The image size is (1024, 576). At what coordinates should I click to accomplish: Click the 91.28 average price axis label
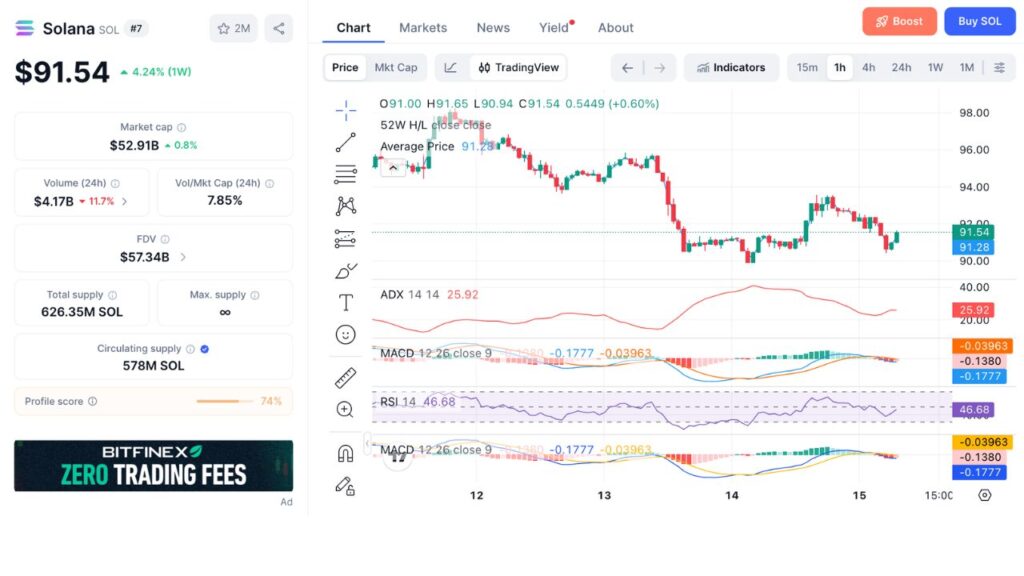[974, 248]
